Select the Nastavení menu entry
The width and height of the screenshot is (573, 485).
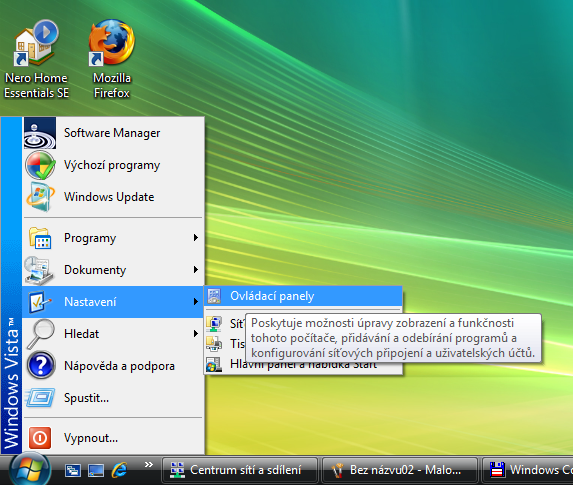(x=113, y=302)
